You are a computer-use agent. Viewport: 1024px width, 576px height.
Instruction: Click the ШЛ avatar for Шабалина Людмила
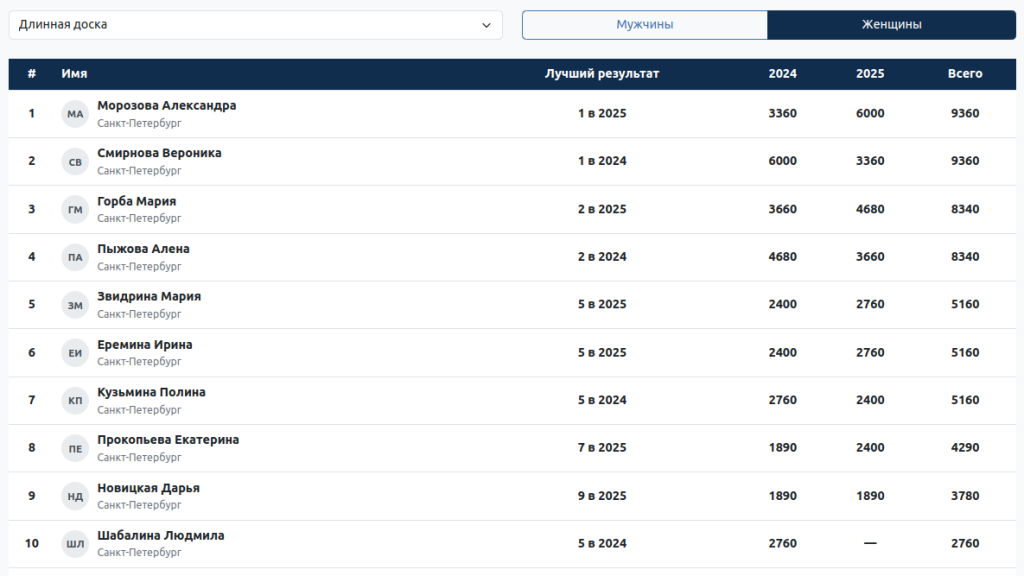(x=75, y=544)
